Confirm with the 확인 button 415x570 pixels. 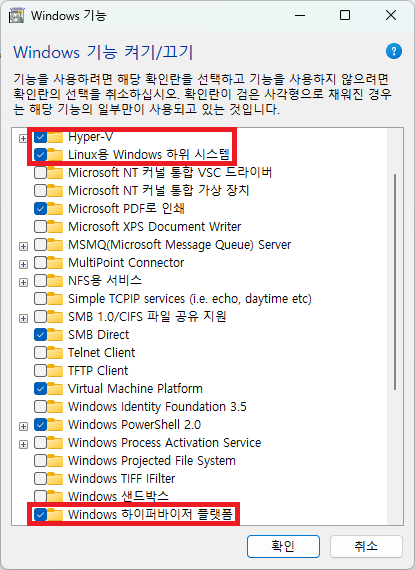(283, 546)
